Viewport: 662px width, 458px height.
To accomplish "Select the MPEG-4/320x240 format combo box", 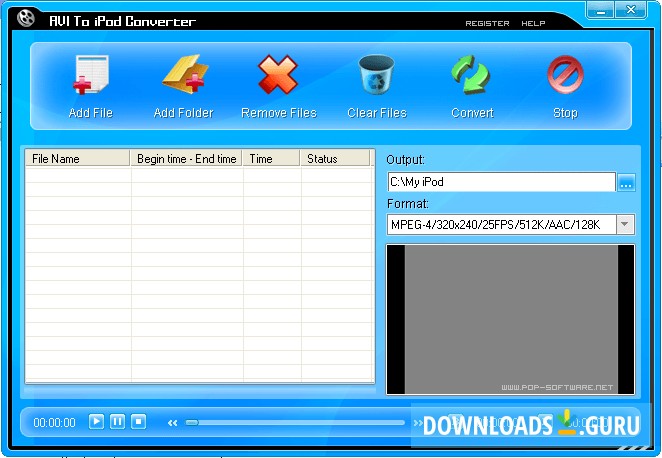I will click(510, 225).
